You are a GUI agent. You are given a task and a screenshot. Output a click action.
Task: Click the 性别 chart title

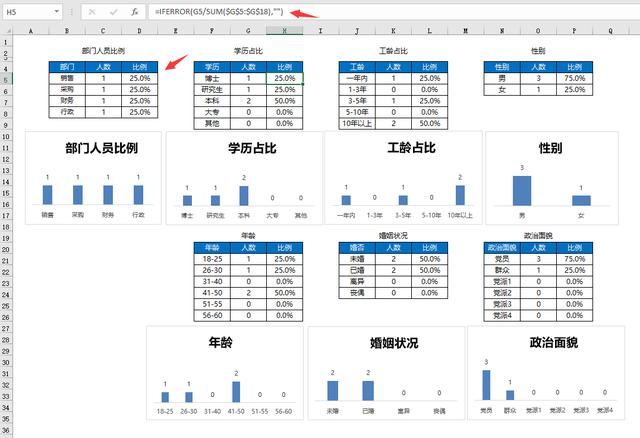click(550, 148)
